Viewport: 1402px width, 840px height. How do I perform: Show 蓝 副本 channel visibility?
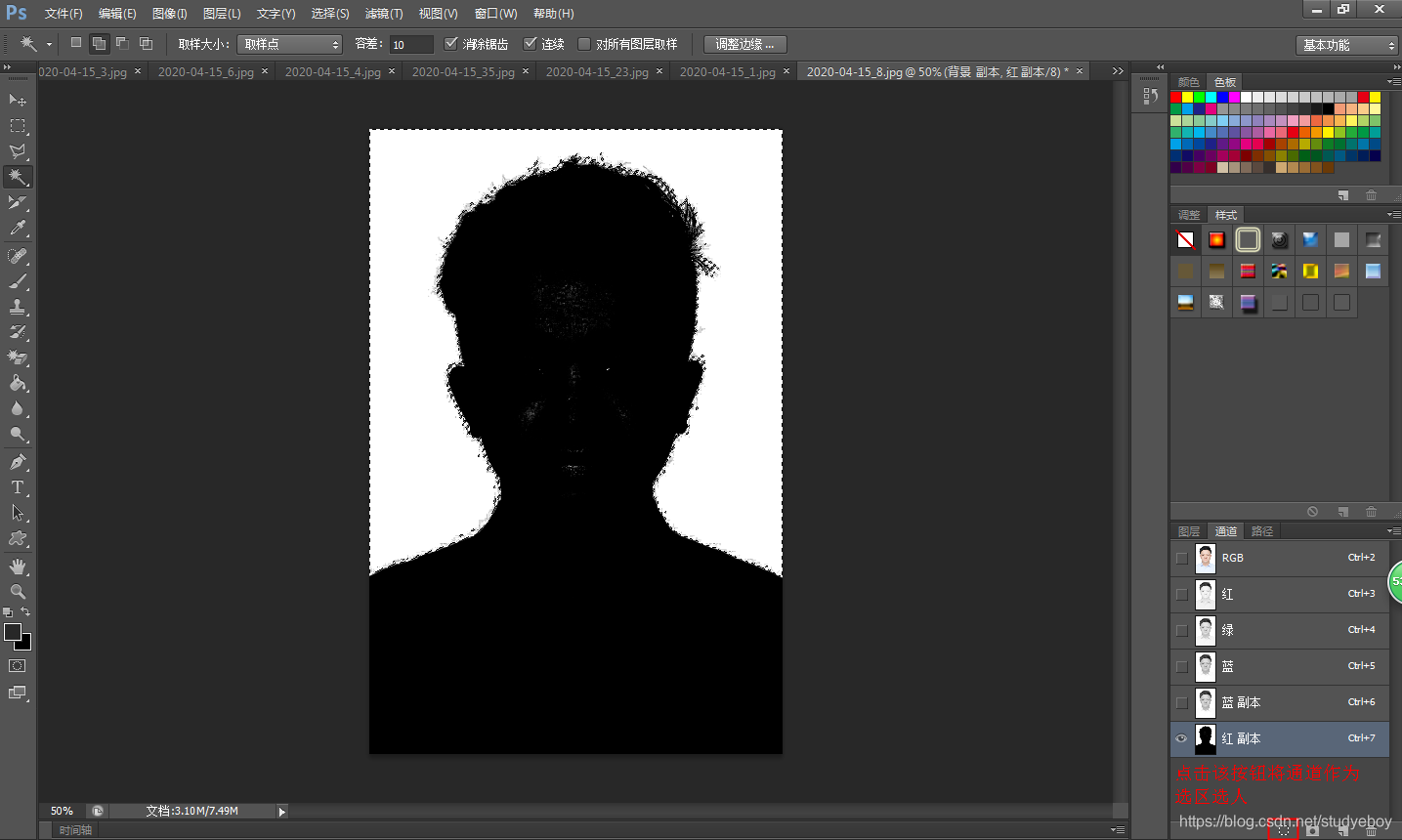click(1182, 702)
